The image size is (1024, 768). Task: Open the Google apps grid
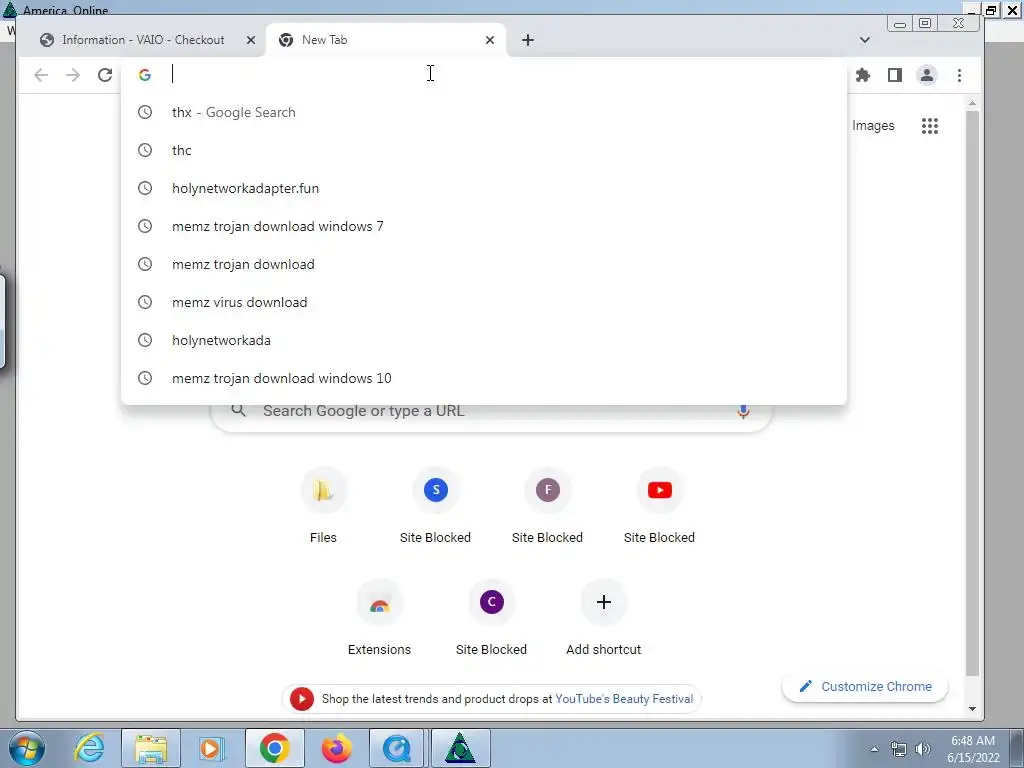(930, 125)
